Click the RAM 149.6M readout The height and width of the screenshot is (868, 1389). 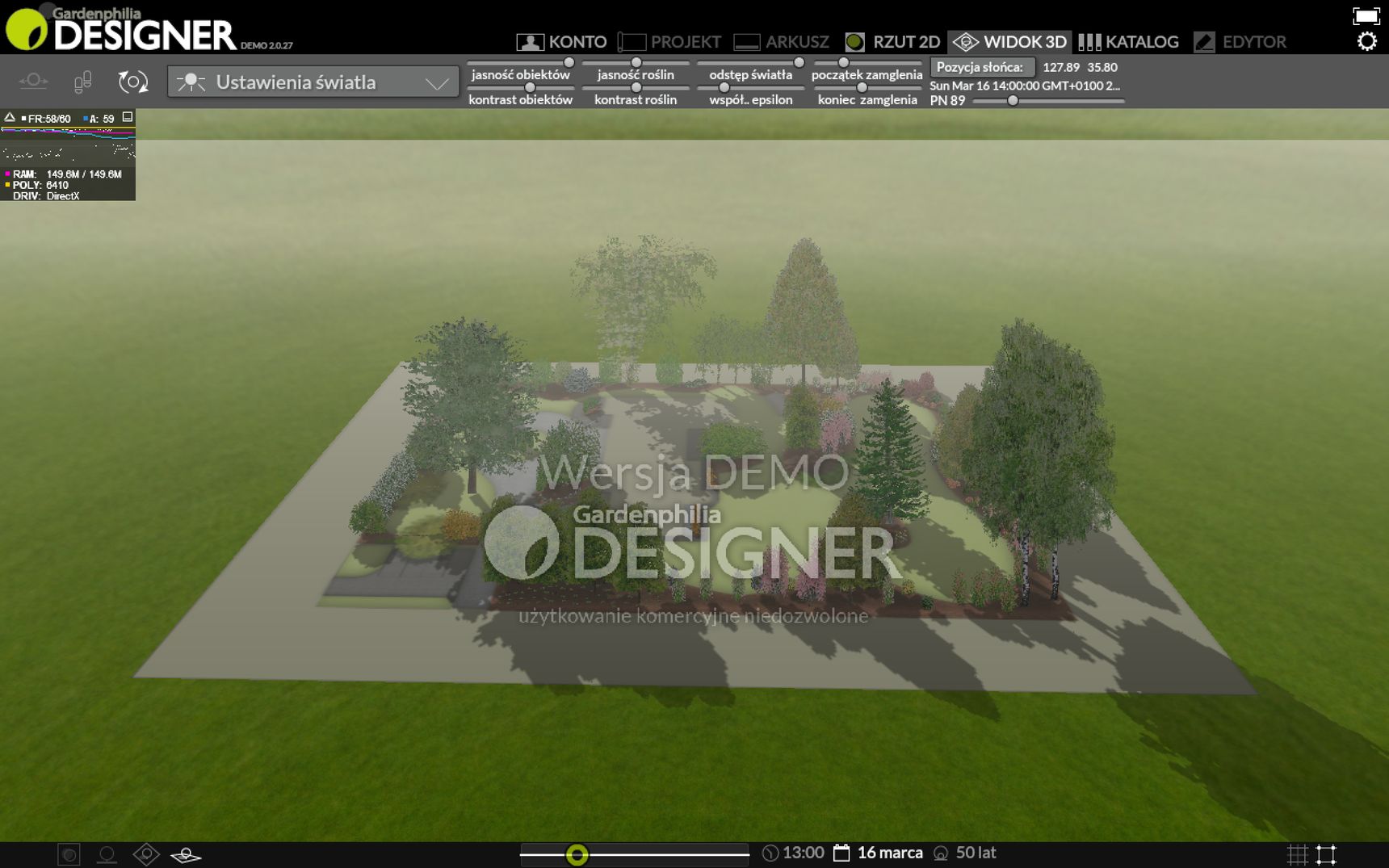[x=65, y=174]
